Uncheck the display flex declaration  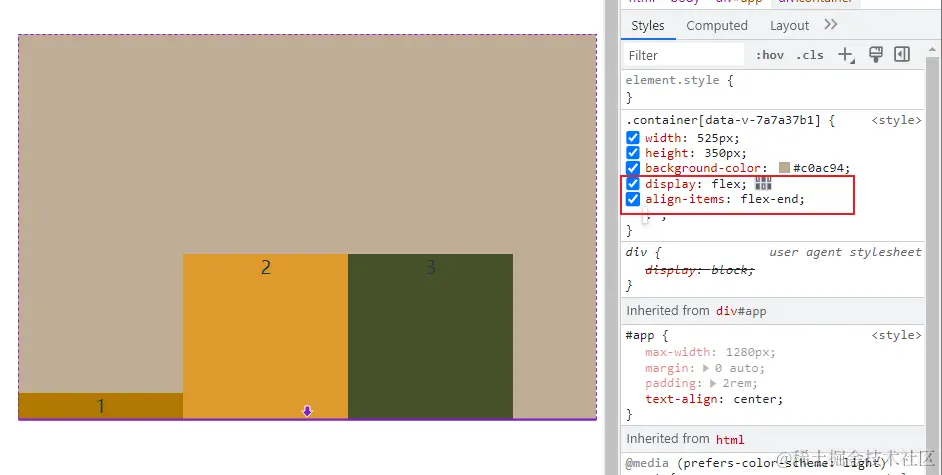[633, 183]
